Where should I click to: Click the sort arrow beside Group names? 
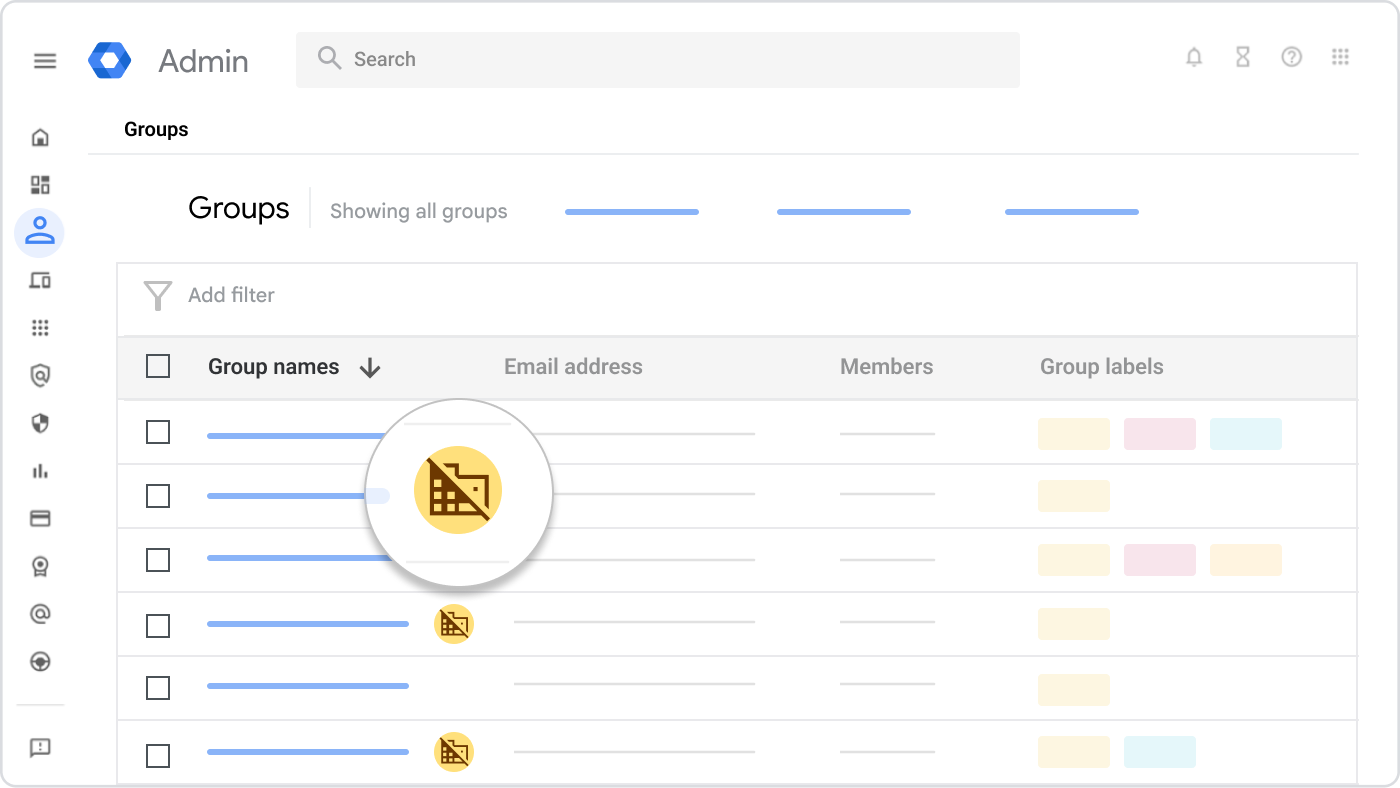pyautogui.click(x=370, y=368)
